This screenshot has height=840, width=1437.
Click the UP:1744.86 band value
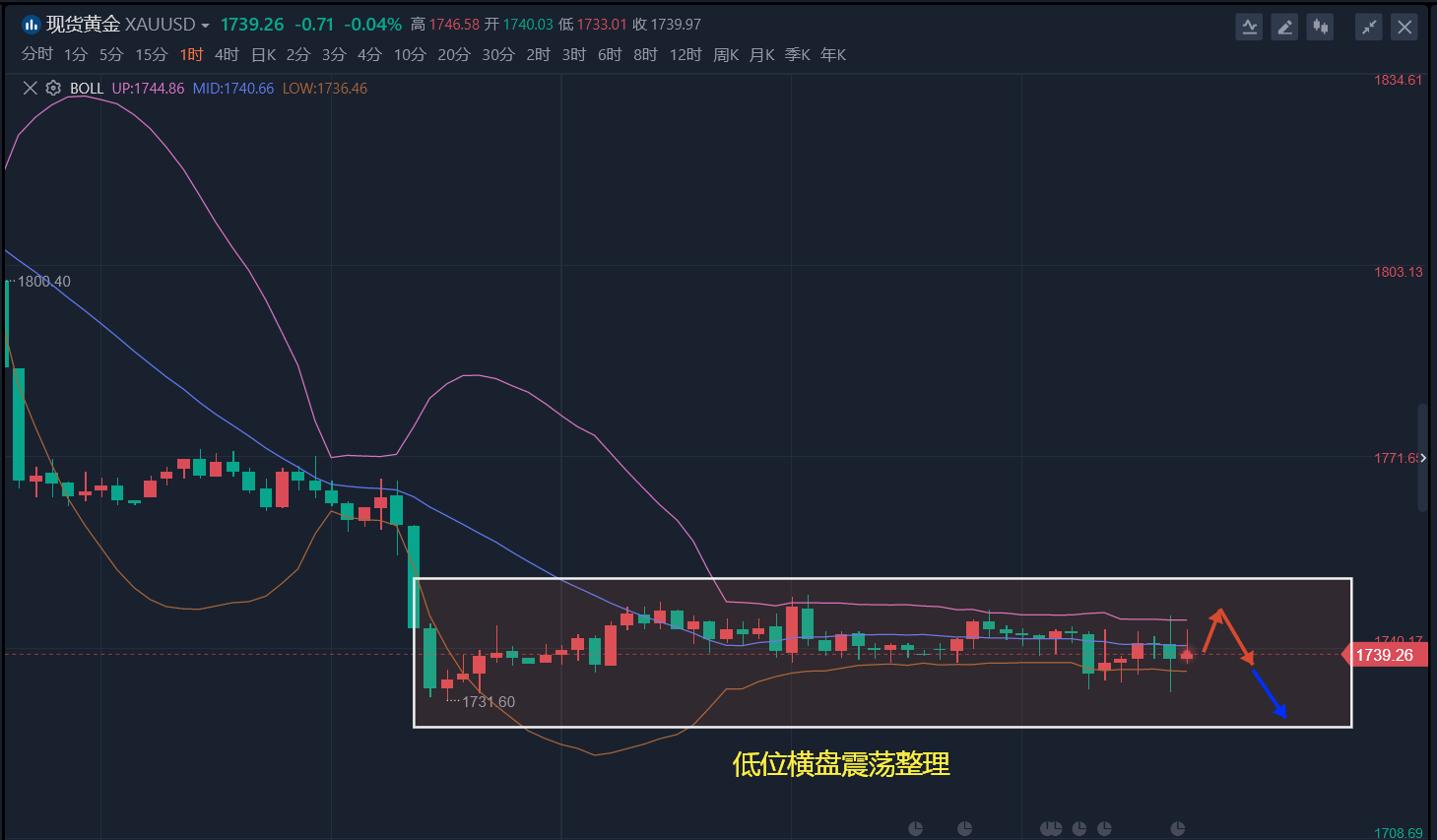click(x=148, y=89)
